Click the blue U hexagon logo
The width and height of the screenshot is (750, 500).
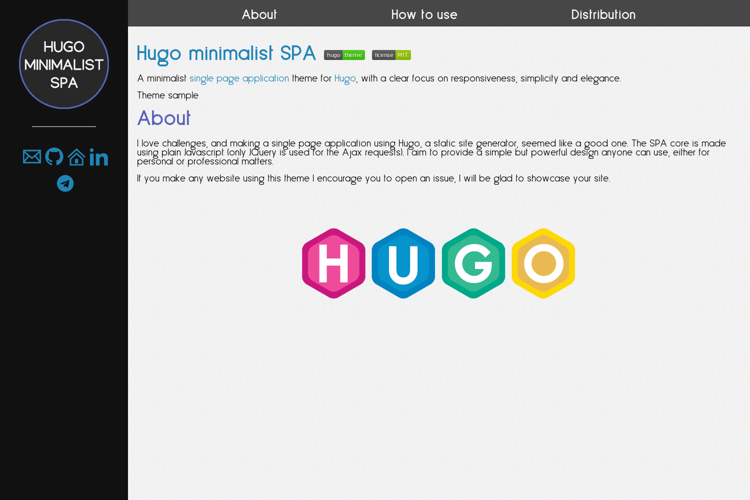coord(403,263)
